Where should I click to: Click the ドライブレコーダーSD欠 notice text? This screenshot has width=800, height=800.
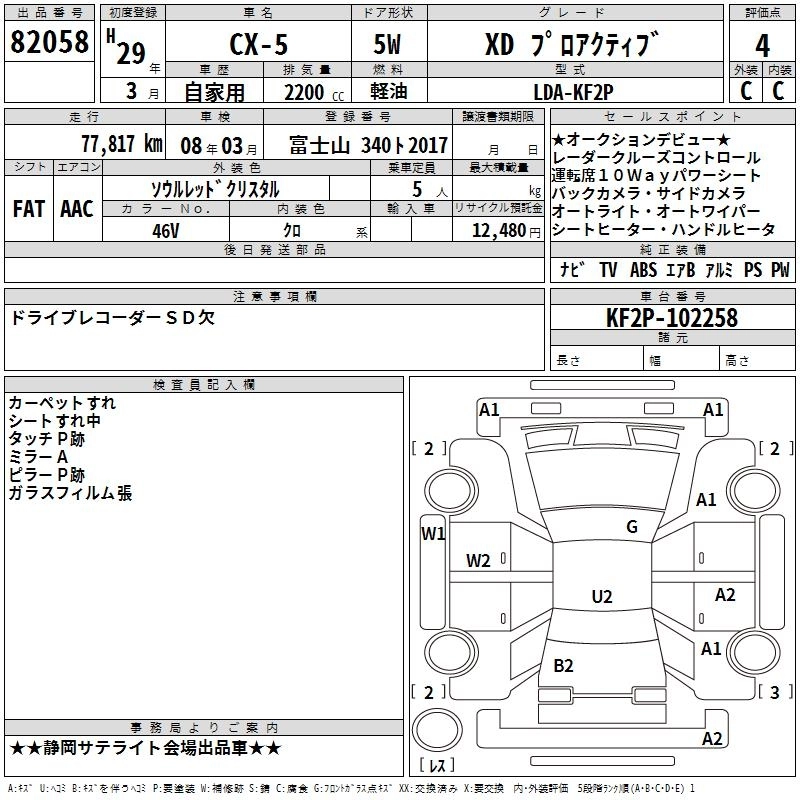tap(111, 318)
